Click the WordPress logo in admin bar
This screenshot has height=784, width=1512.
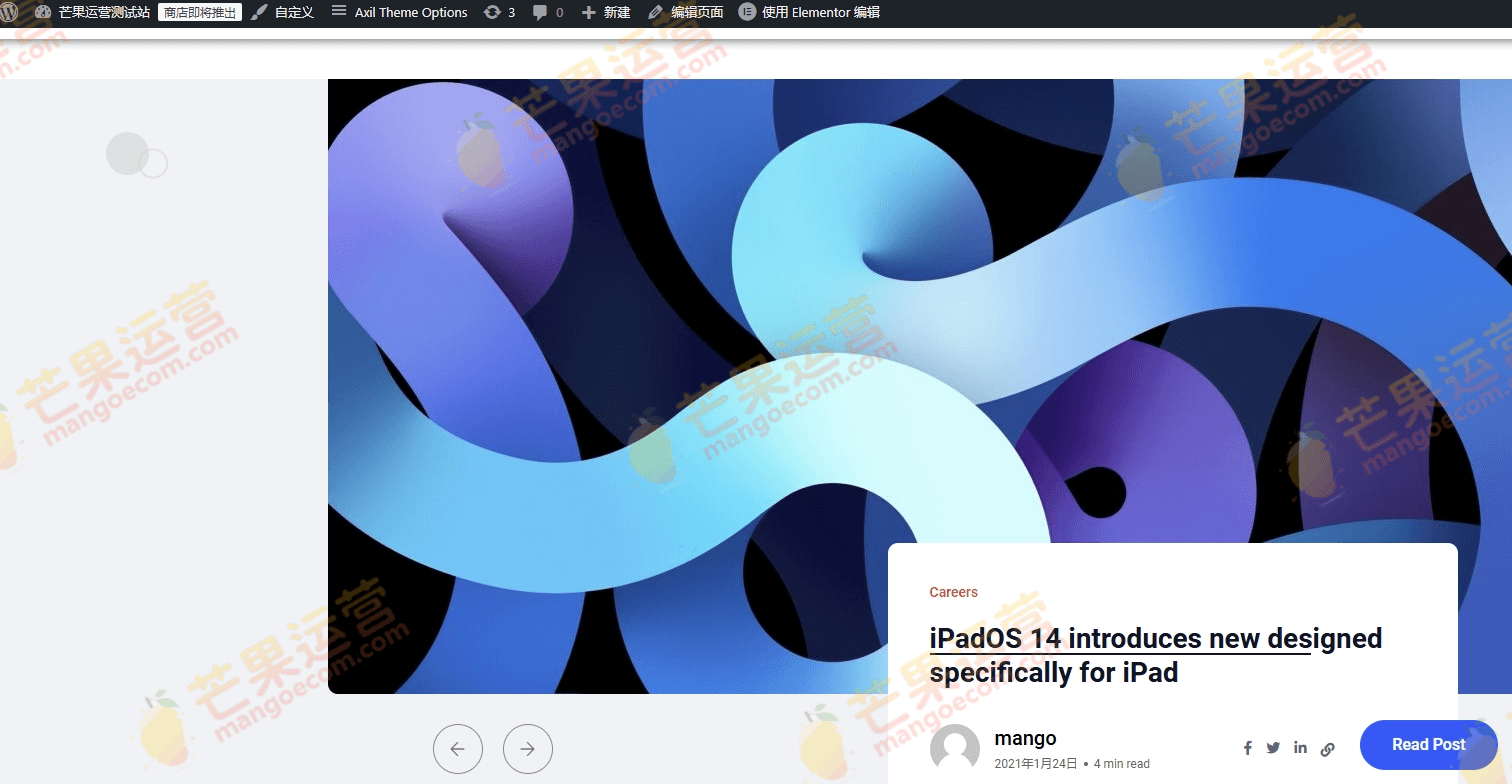click(8, 12)
